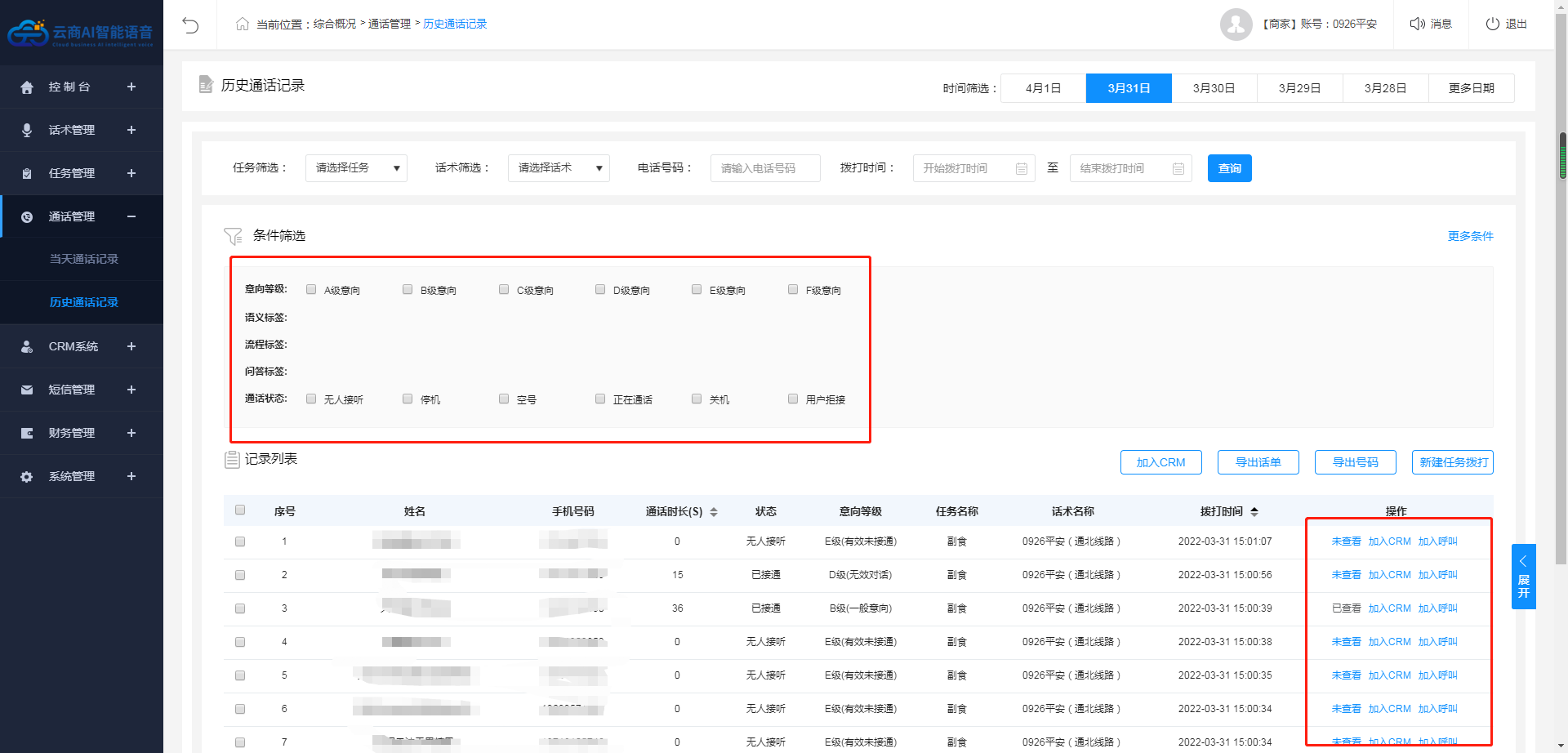The height and width of the screenshot is (753, 1568).
Task: Click the 导出话单 button
Action: 1258,462
